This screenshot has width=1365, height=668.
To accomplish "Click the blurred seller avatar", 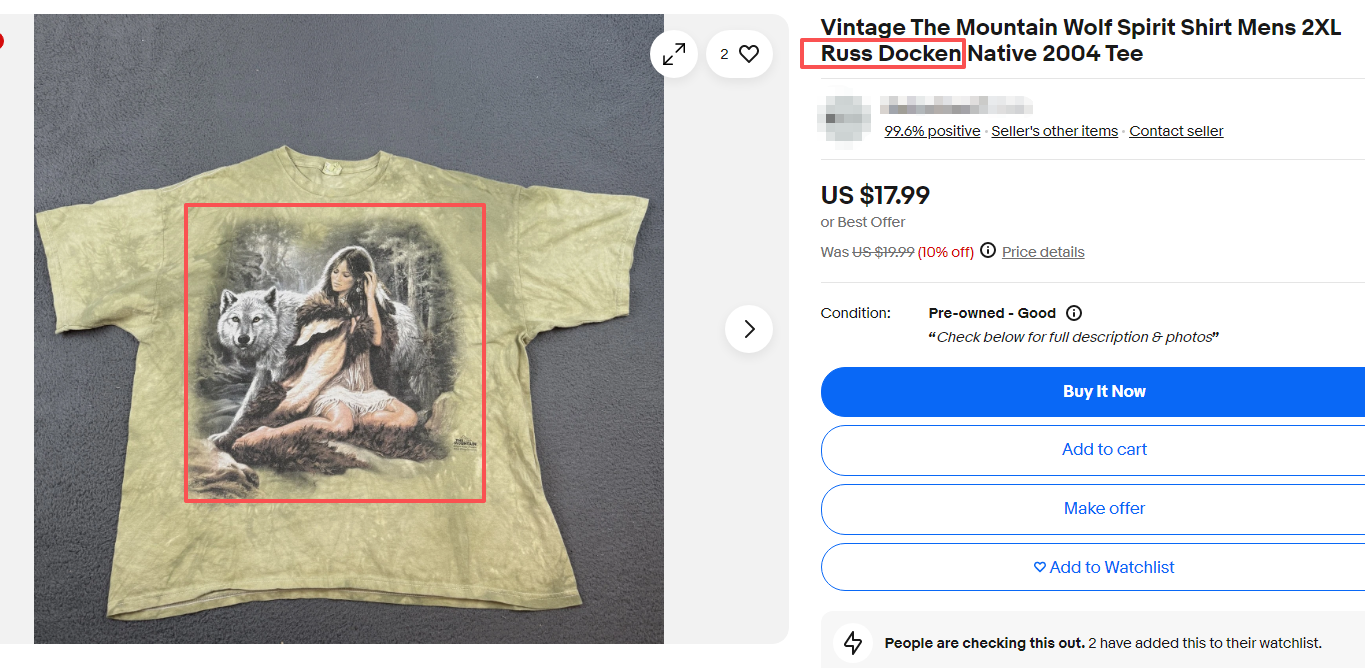I will 845,119.
